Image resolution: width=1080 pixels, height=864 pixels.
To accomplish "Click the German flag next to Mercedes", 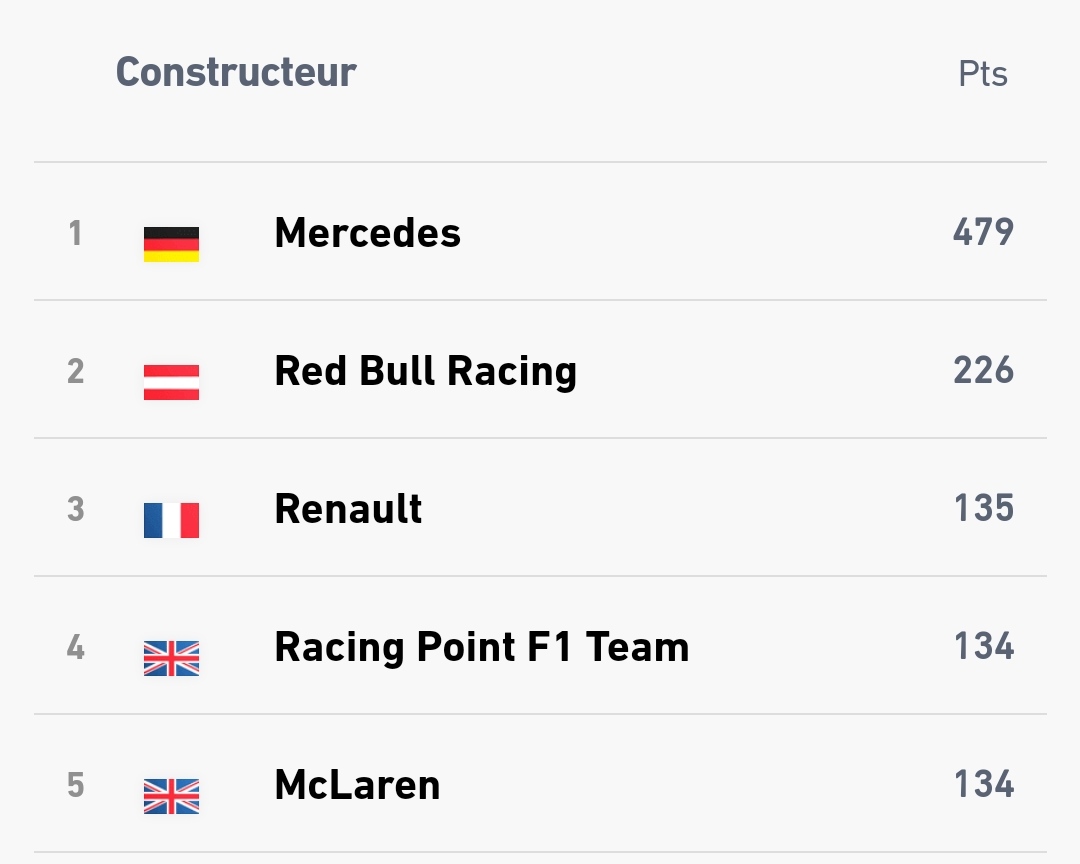I will (172, 245).
